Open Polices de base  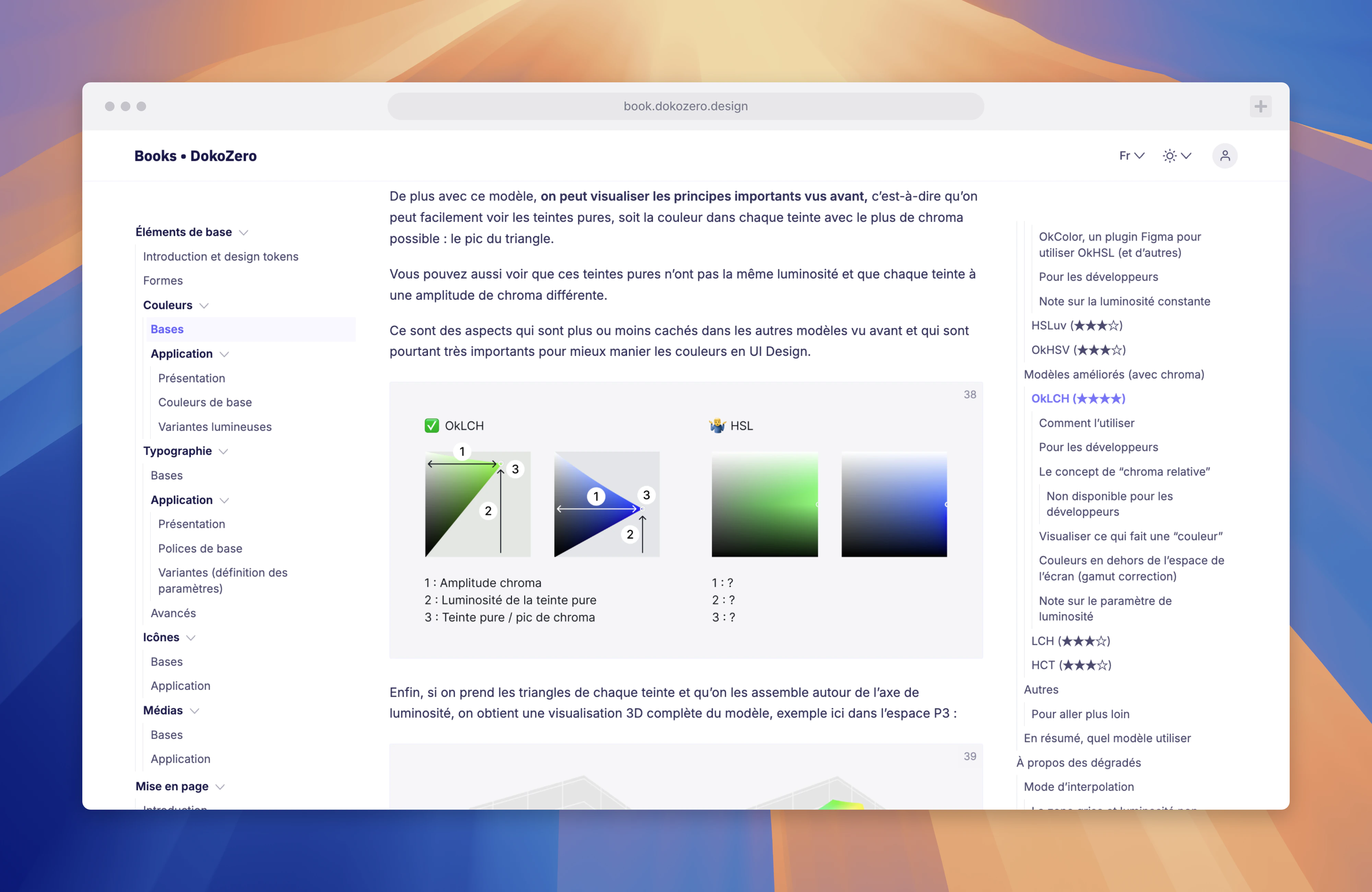(x=201, y=548)
